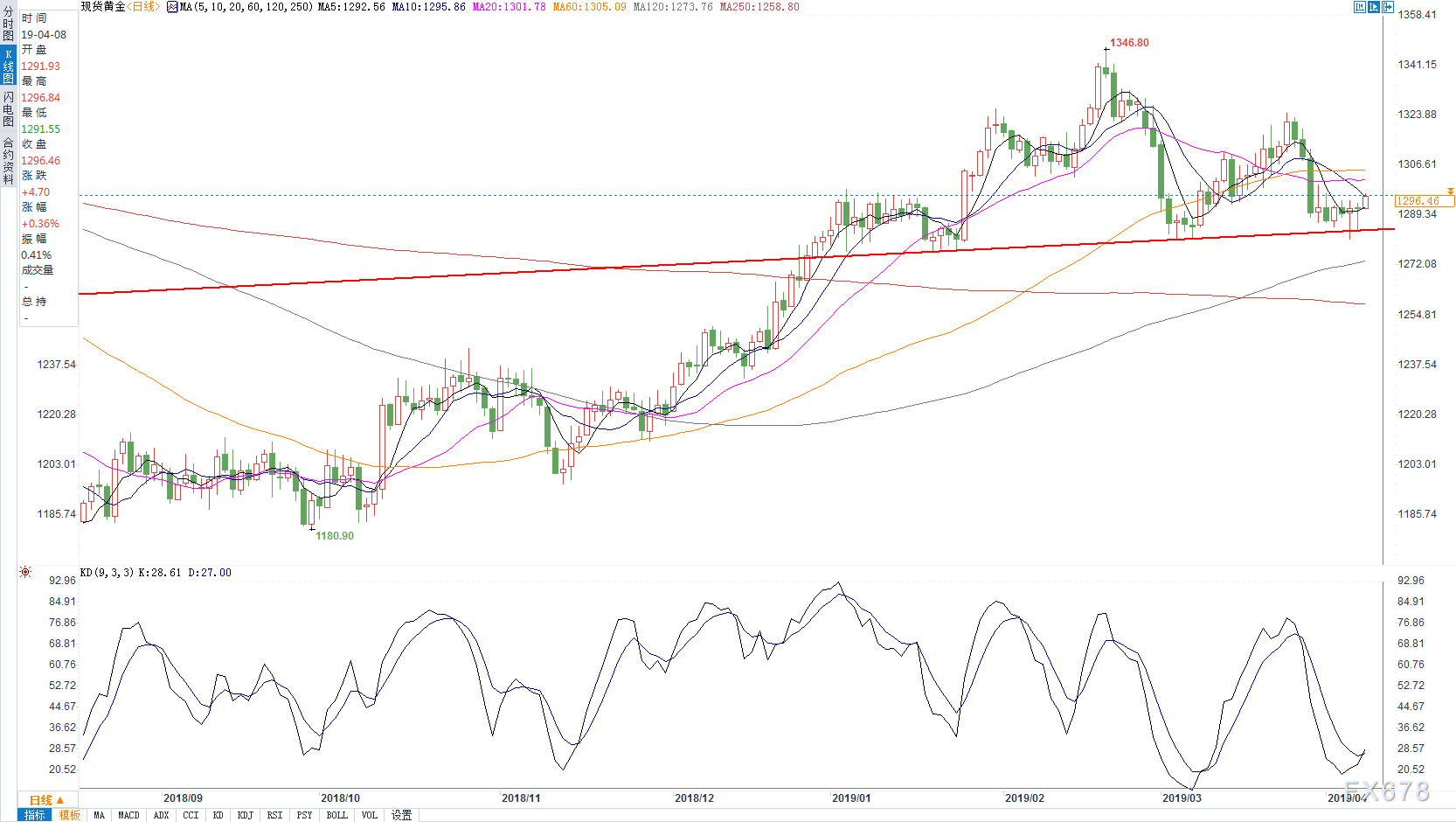Click the D:27.00 value
Image resolution: width=1456 pixels, height=822 pixels.
click(x=210, y=573)
